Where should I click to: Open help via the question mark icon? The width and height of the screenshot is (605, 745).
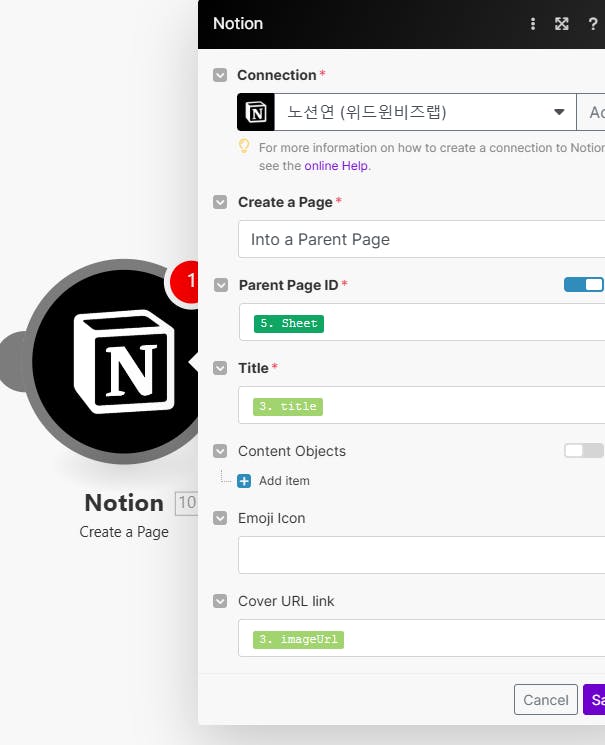click(593, 24)
